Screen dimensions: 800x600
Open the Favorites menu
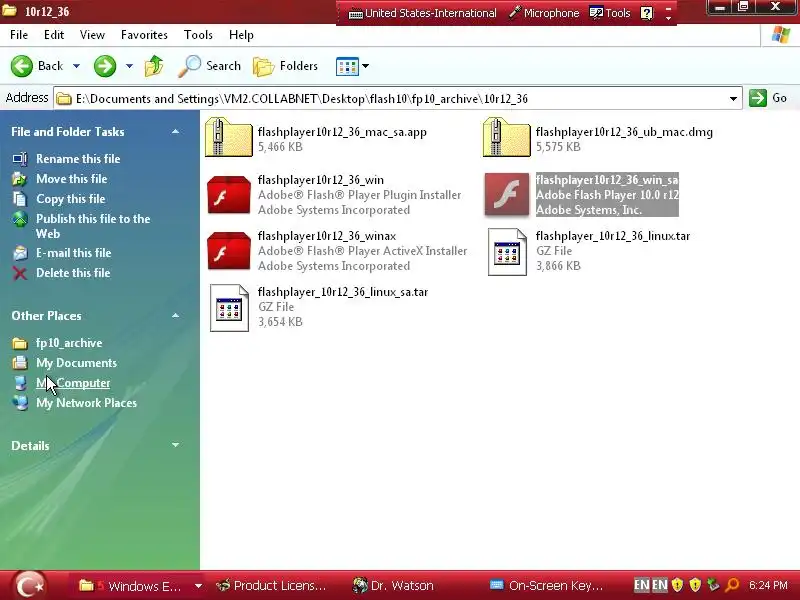click(x=144, y=35)
